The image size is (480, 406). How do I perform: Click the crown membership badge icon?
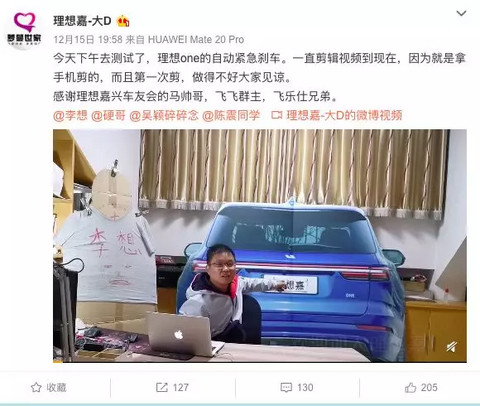click(123, 21)
